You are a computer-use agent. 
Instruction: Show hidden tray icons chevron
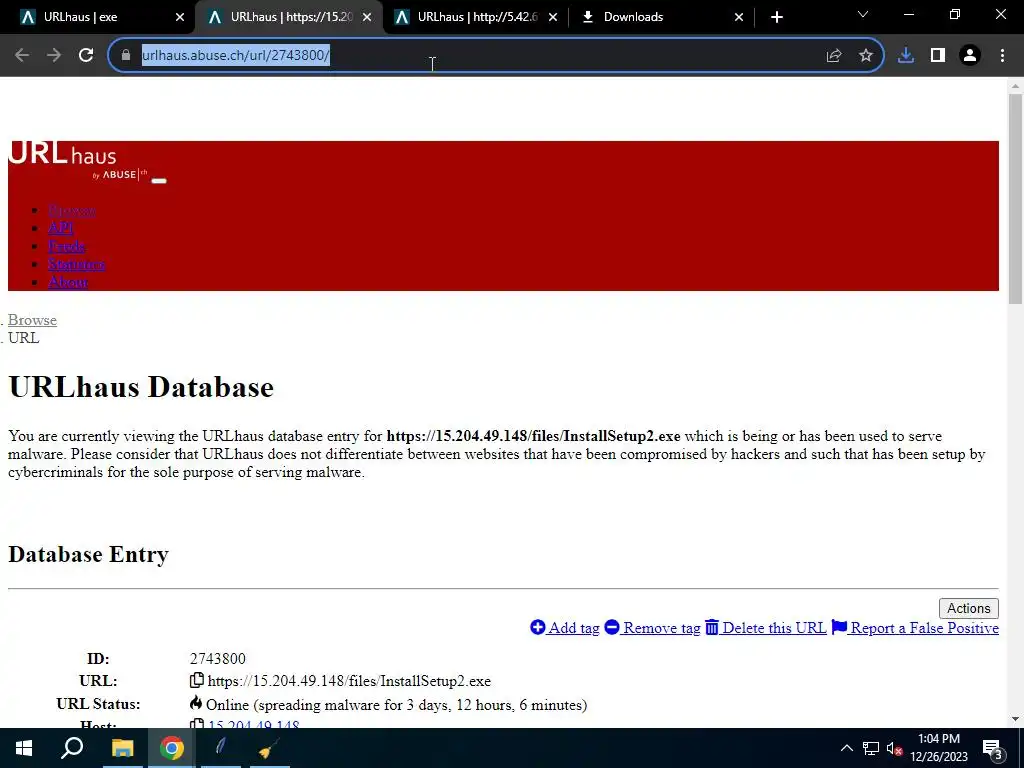tap(846, 748)
